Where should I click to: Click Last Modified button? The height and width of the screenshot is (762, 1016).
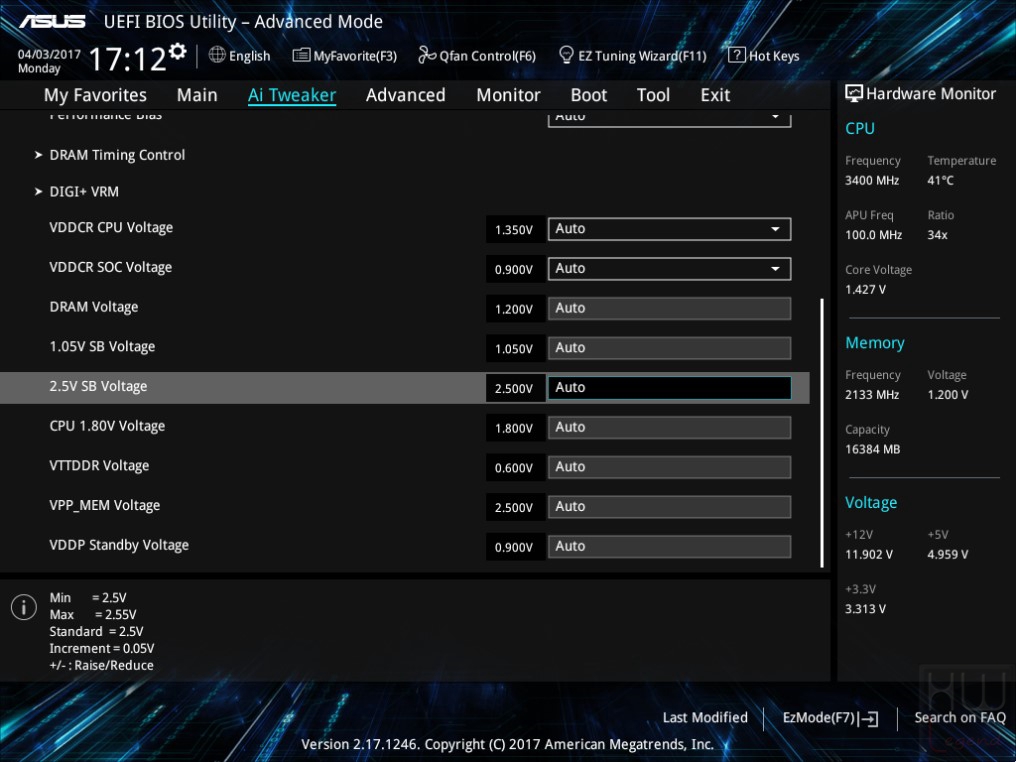coord(705,718)
